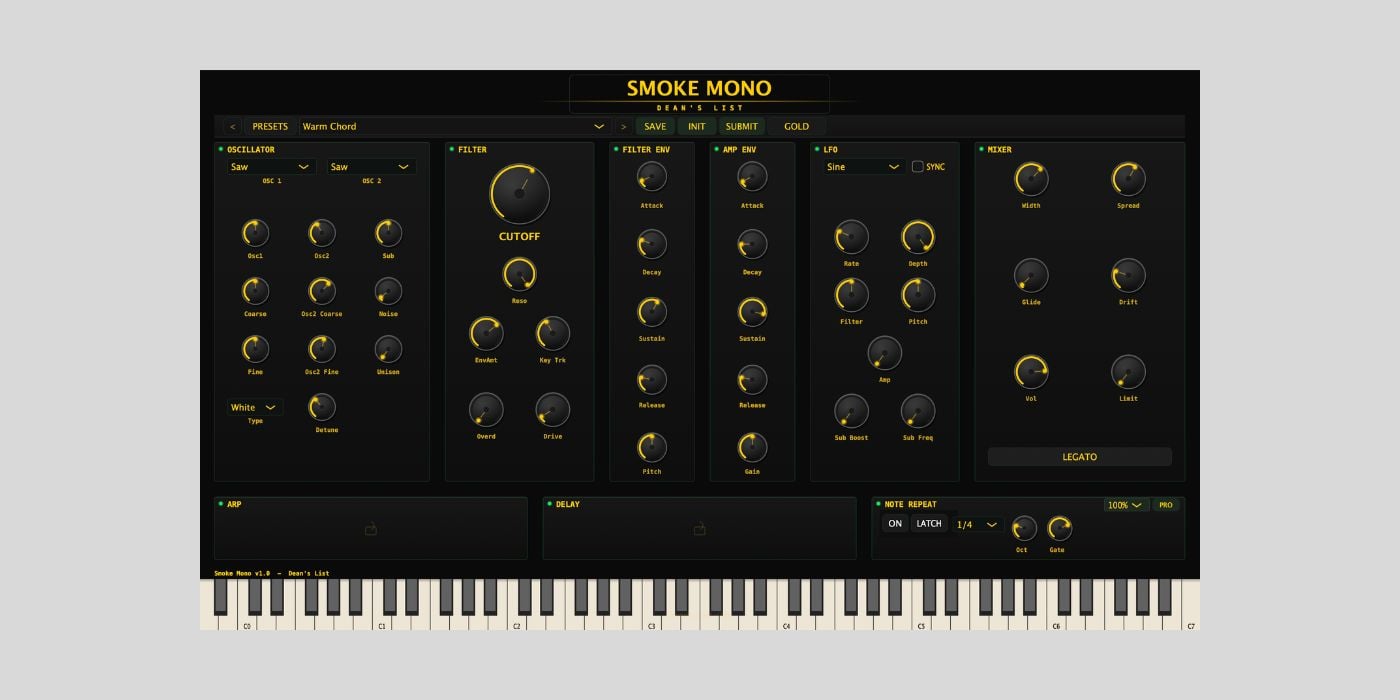Click SUBMIT in the top bar

(x=741, y=126)
